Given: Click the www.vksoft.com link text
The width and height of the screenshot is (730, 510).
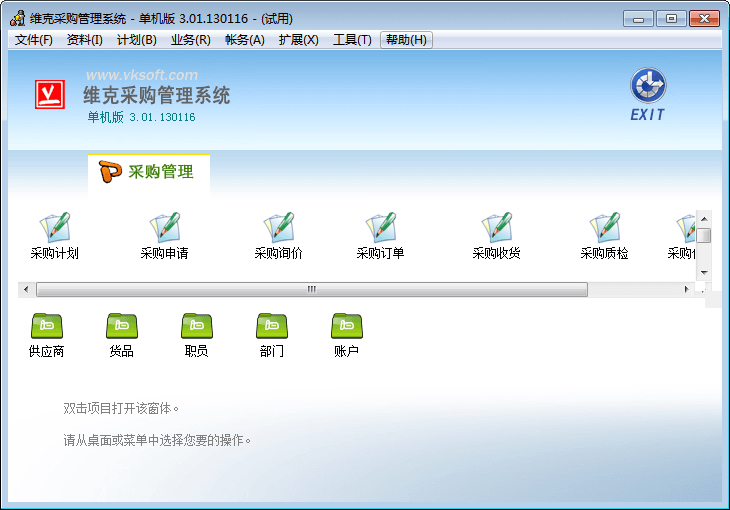Looking at the screenshot, I should pyautogui.click(x=142, y=75).
